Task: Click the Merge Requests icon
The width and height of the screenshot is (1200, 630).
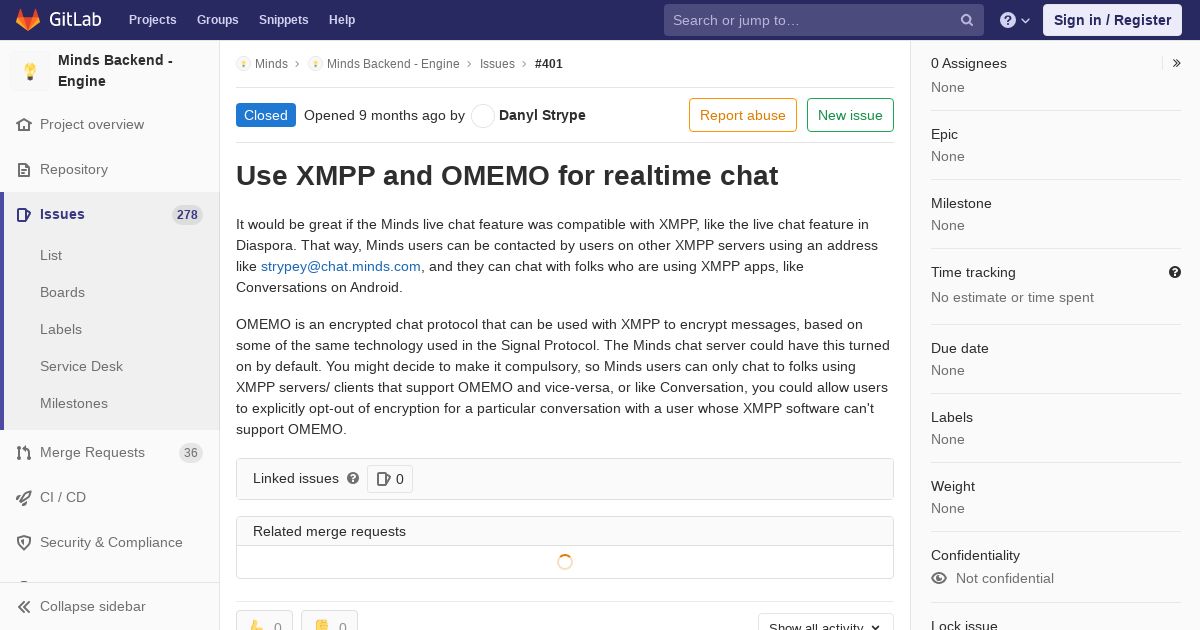Action: (x=24, y=453)
